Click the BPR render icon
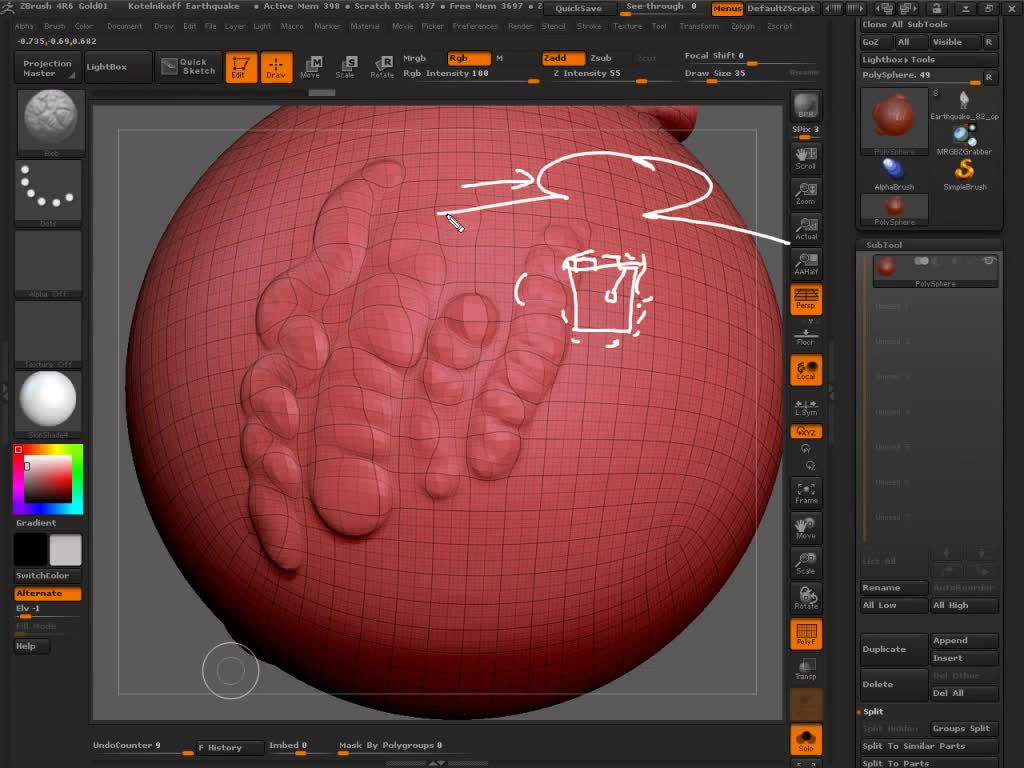 805,106
